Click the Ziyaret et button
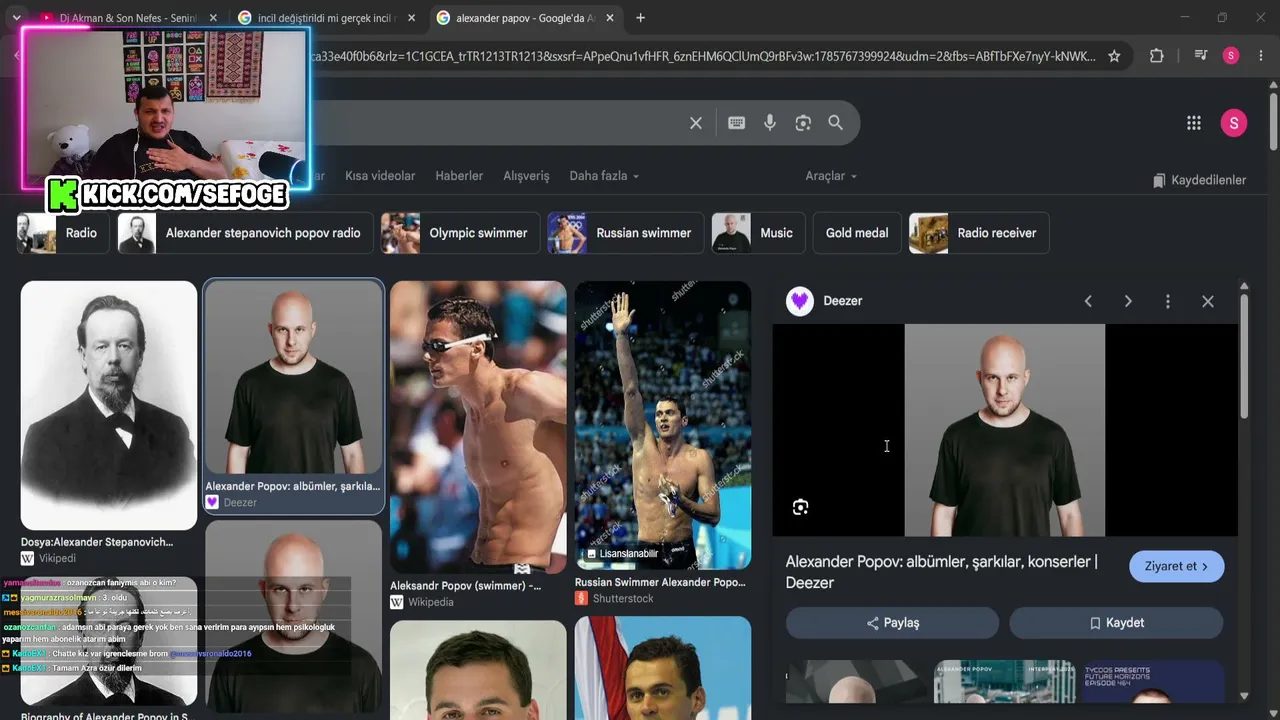Viewport: 1280px width, 720px height. [1177, 566]
